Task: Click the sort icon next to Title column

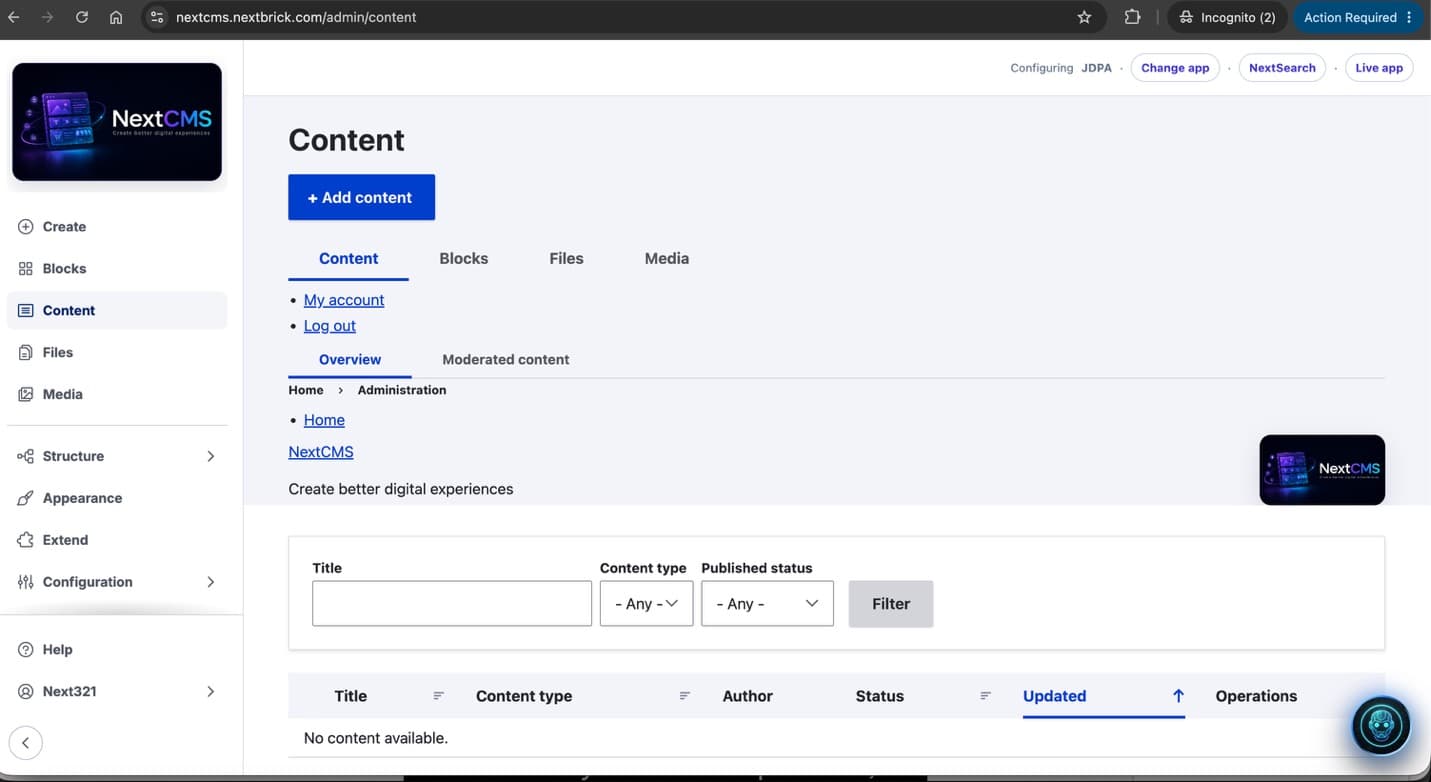Action: pyautogui.click(x=438, y=696)
